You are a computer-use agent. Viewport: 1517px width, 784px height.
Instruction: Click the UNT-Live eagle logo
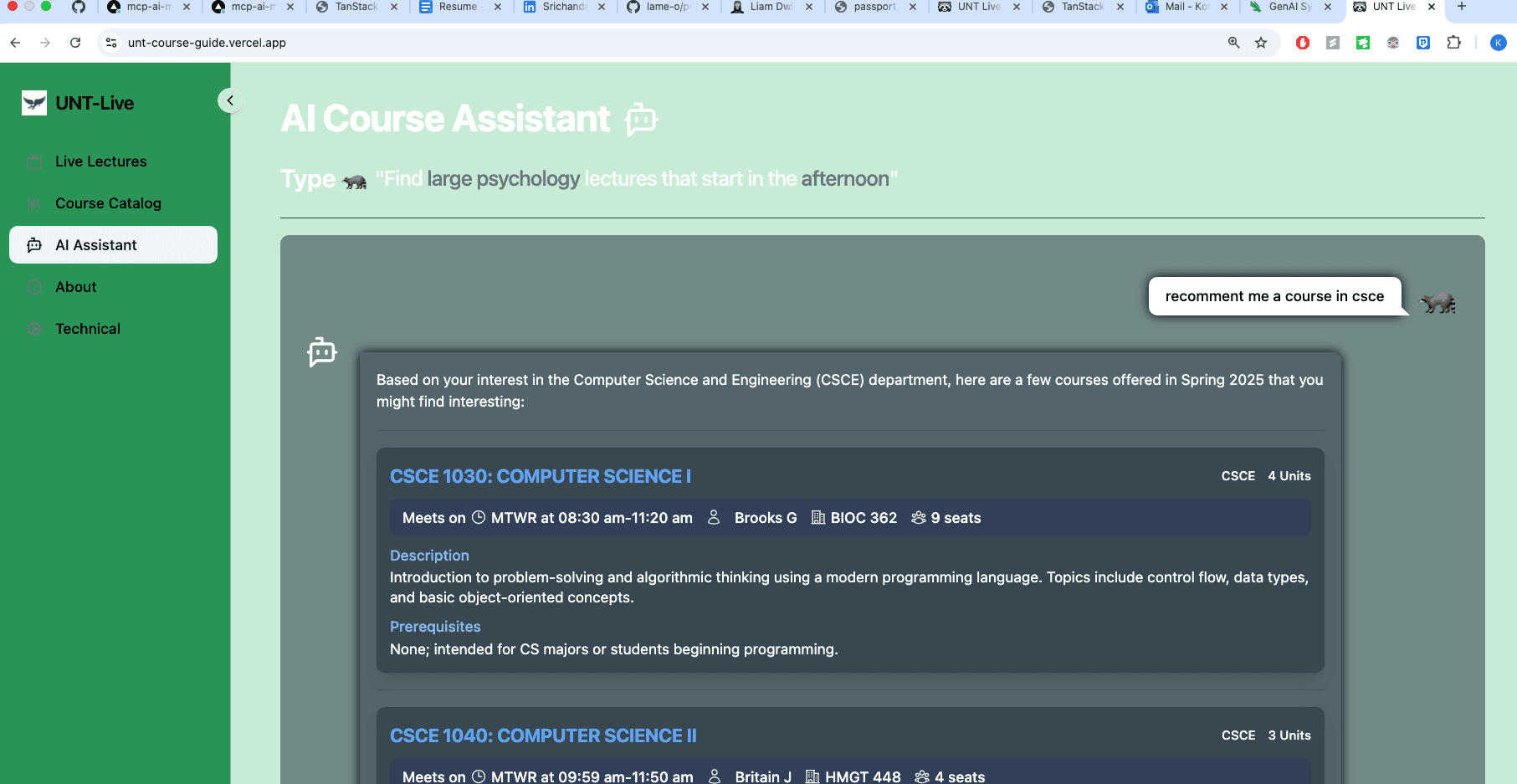pyautogui.click(x=34, y=103)
